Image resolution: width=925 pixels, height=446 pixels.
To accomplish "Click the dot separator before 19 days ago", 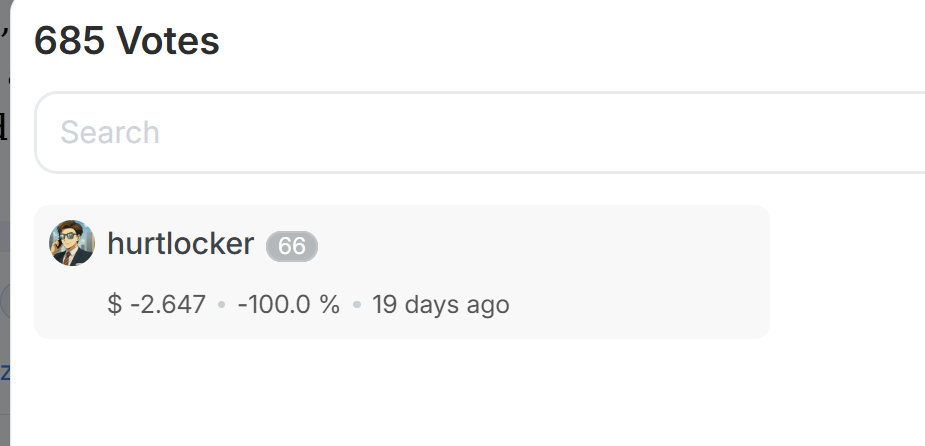I will coord(357,304).
